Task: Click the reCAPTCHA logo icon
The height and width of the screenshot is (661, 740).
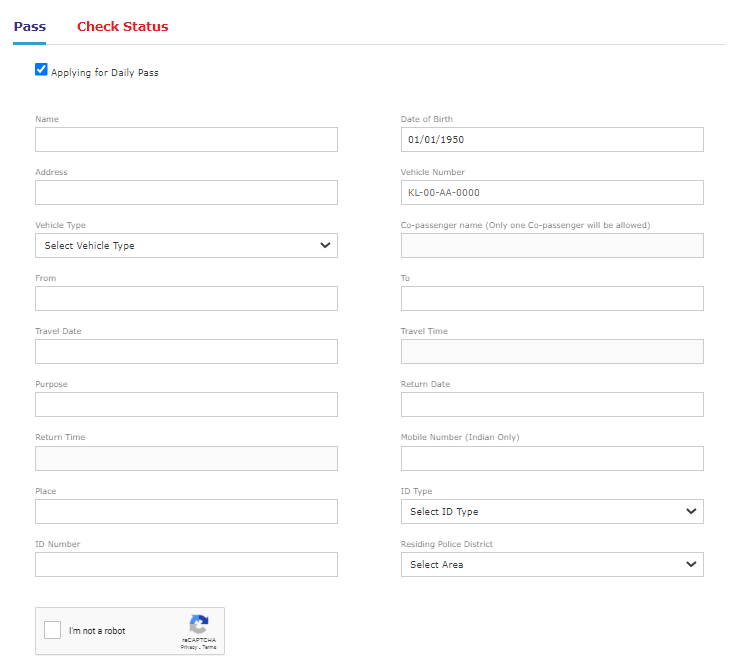Action: (x=198, y=624)
